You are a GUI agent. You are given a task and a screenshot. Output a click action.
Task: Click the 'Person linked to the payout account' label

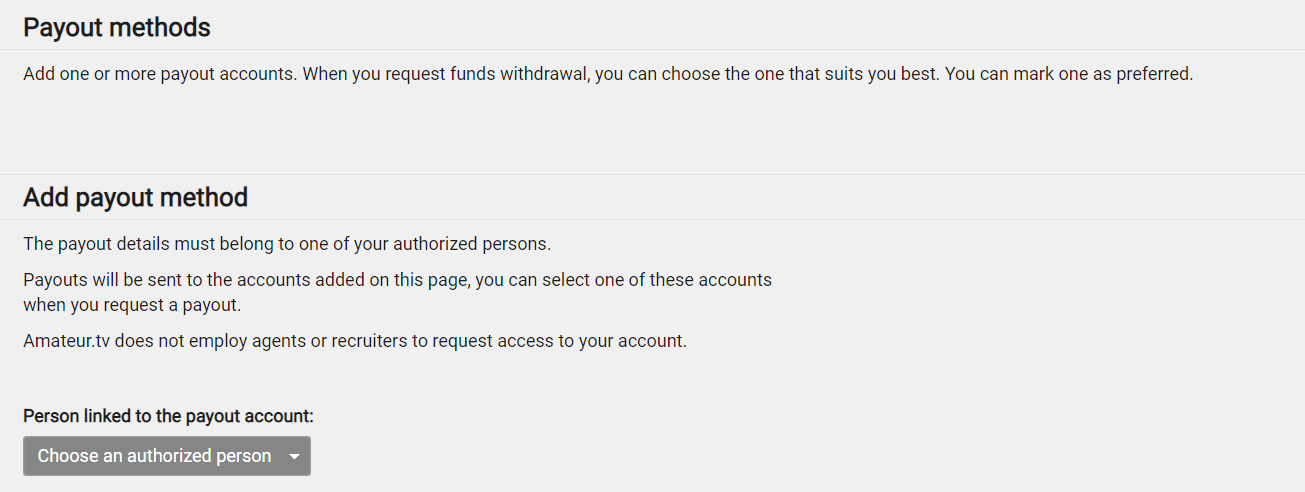tap(168, 416)
